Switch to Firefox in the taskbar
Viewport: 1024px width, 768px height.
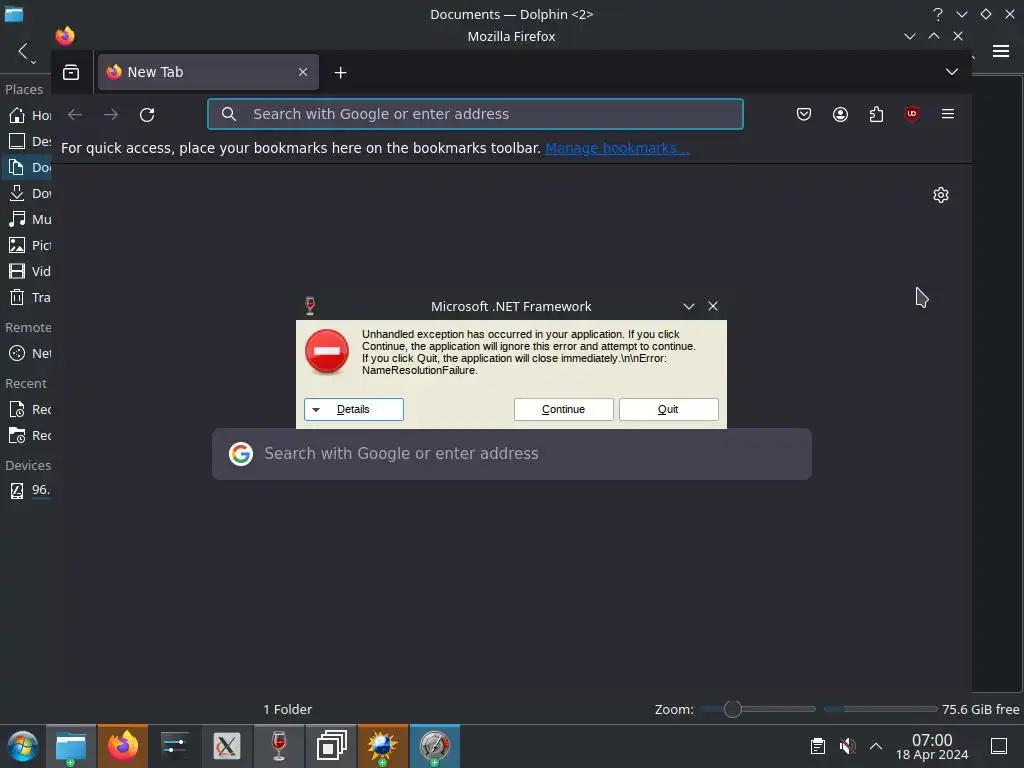point(123,746)
